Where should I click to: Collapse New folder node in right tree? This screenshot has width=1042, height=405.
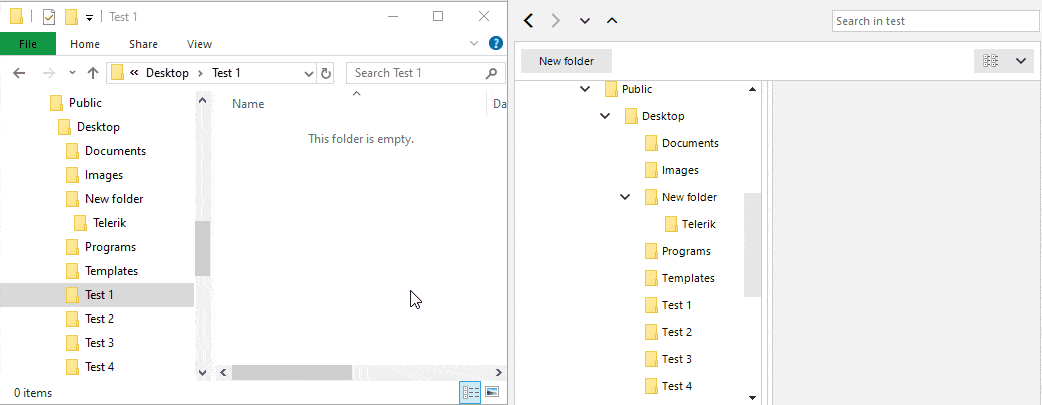click(x=625, y=197)
